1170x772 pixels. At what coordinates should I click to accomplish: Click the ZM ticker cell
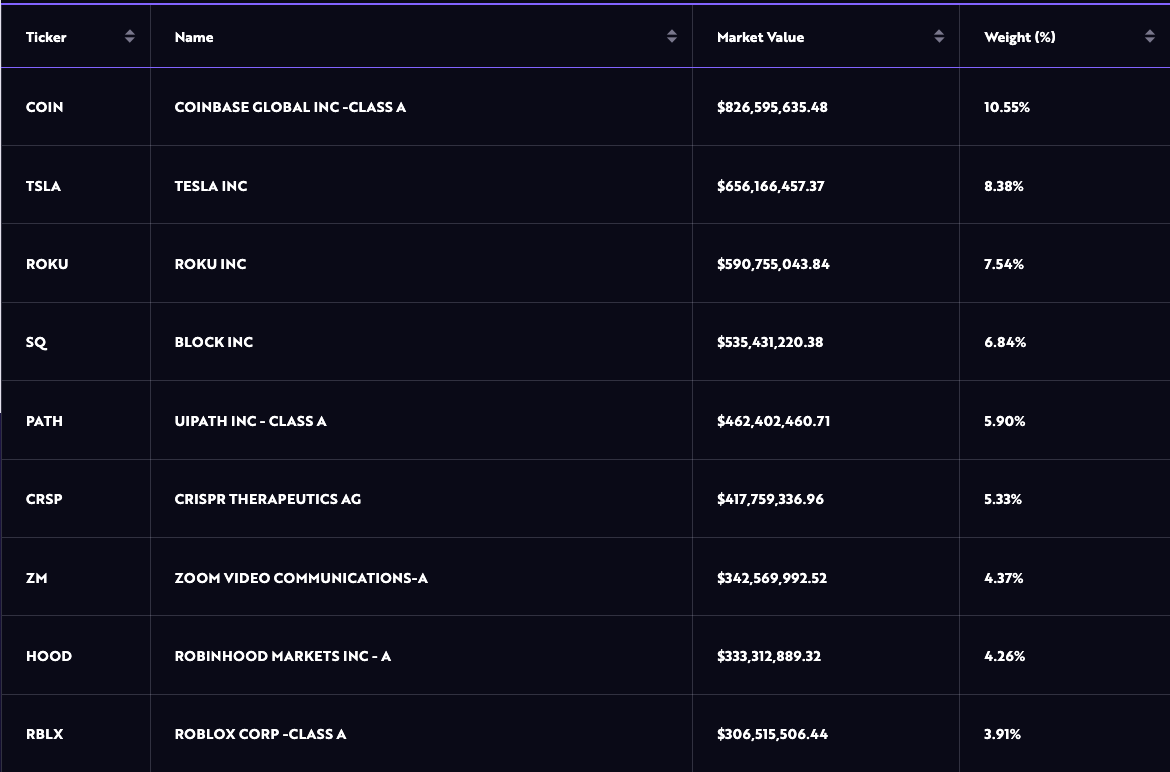(x=36, y=578)
